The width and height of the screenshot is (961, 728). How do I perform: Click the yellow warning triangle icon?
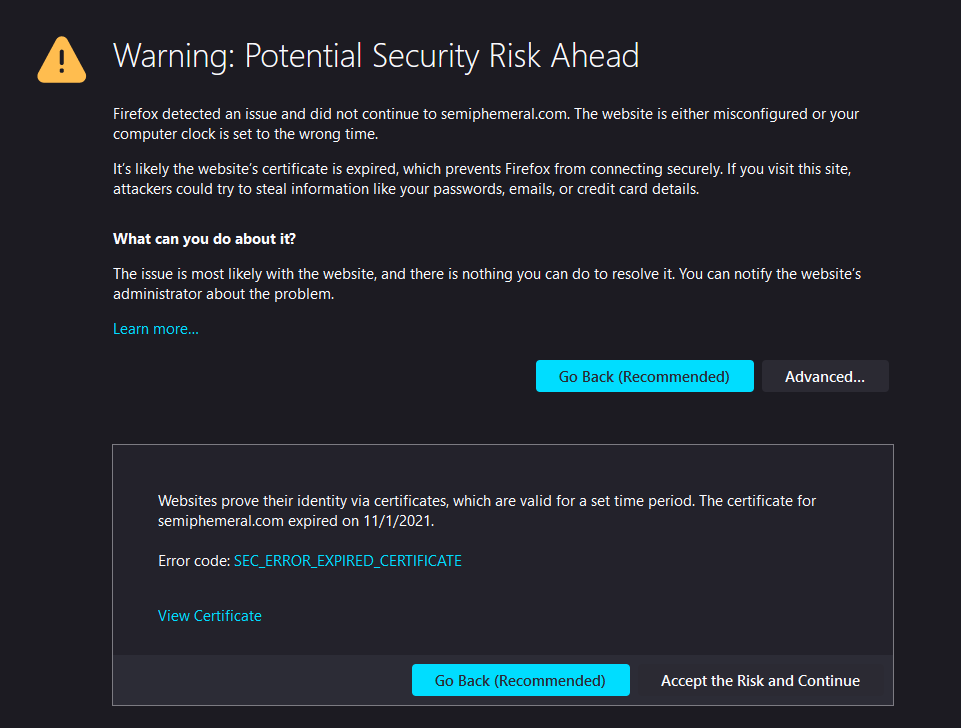(61, 59)
